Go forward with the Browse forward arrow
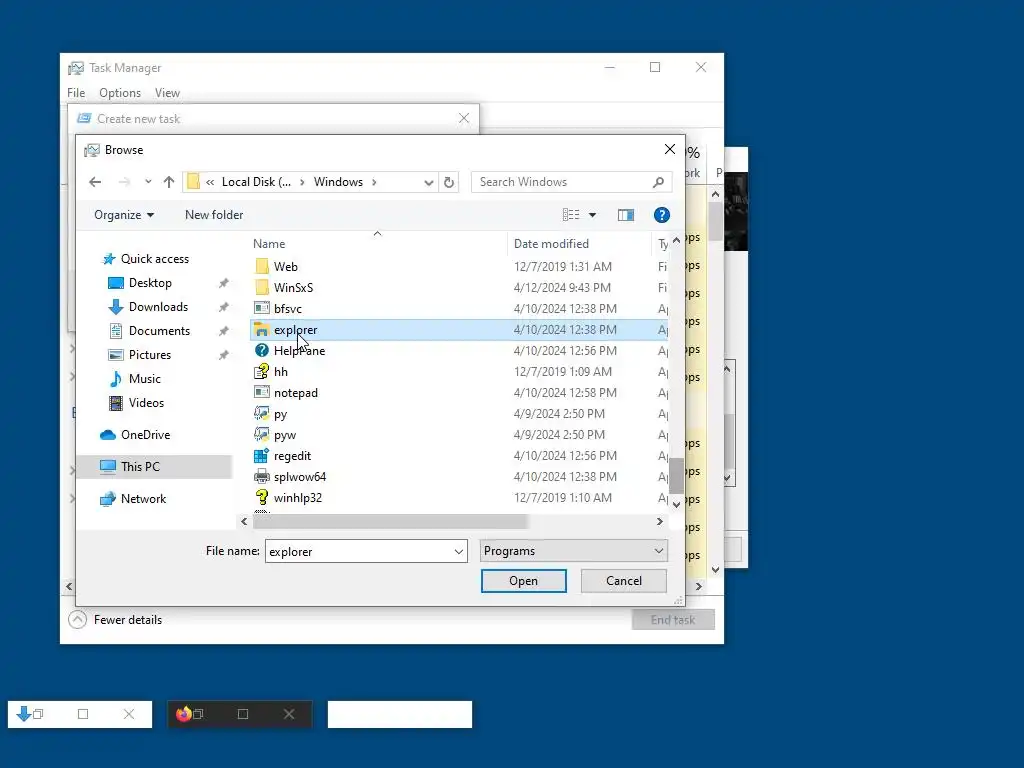 (x=125, y=182)
